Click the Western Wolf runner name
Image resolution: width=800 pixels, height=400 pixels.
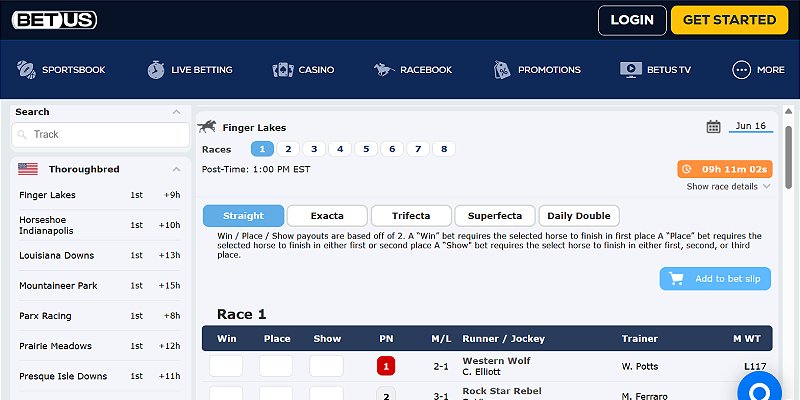tap(496, 361)
